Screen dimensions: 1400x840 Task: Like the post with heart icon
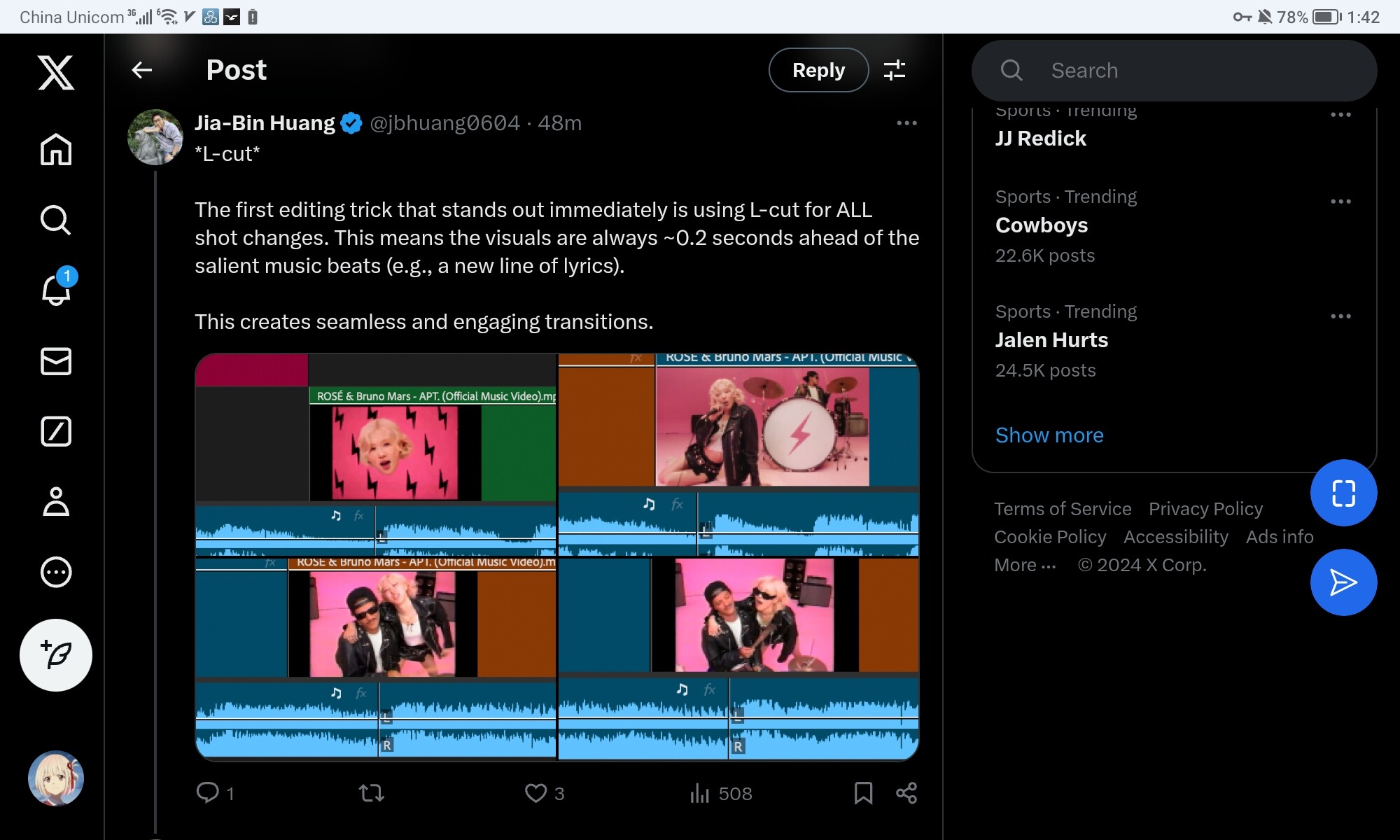click(536, 793)
